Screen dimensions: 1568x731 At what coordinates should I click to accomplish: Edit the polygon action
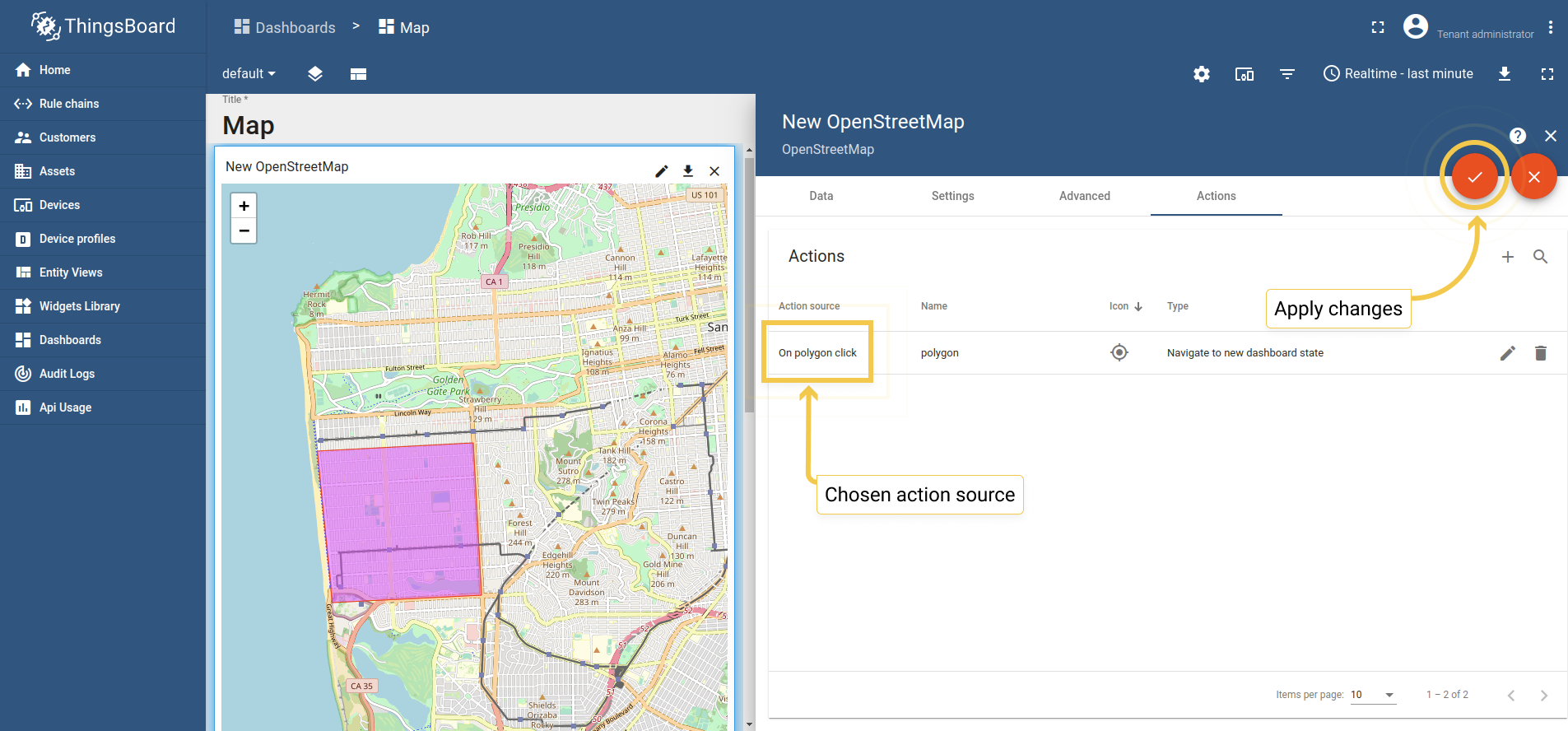(x=1508, y=353)
